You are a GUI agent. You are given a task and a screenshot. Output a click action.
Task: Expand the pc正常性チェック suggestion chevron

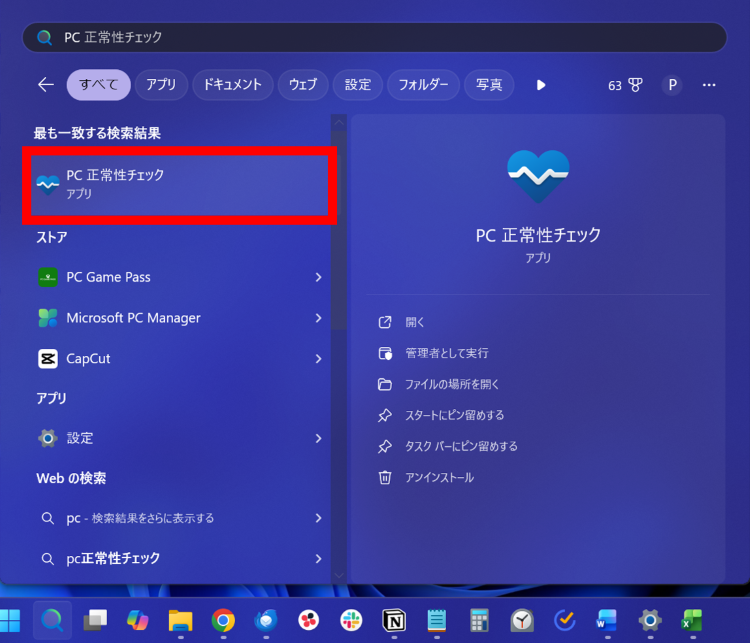coord(318,558)
